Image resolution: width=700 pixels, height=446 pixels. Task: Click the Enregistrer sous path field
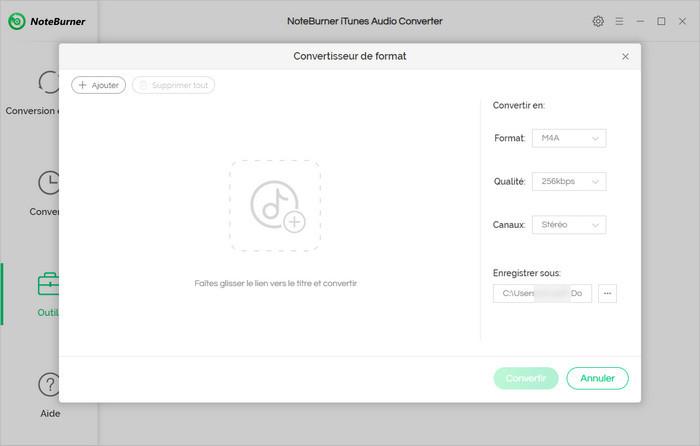click(x=542, y=293)
